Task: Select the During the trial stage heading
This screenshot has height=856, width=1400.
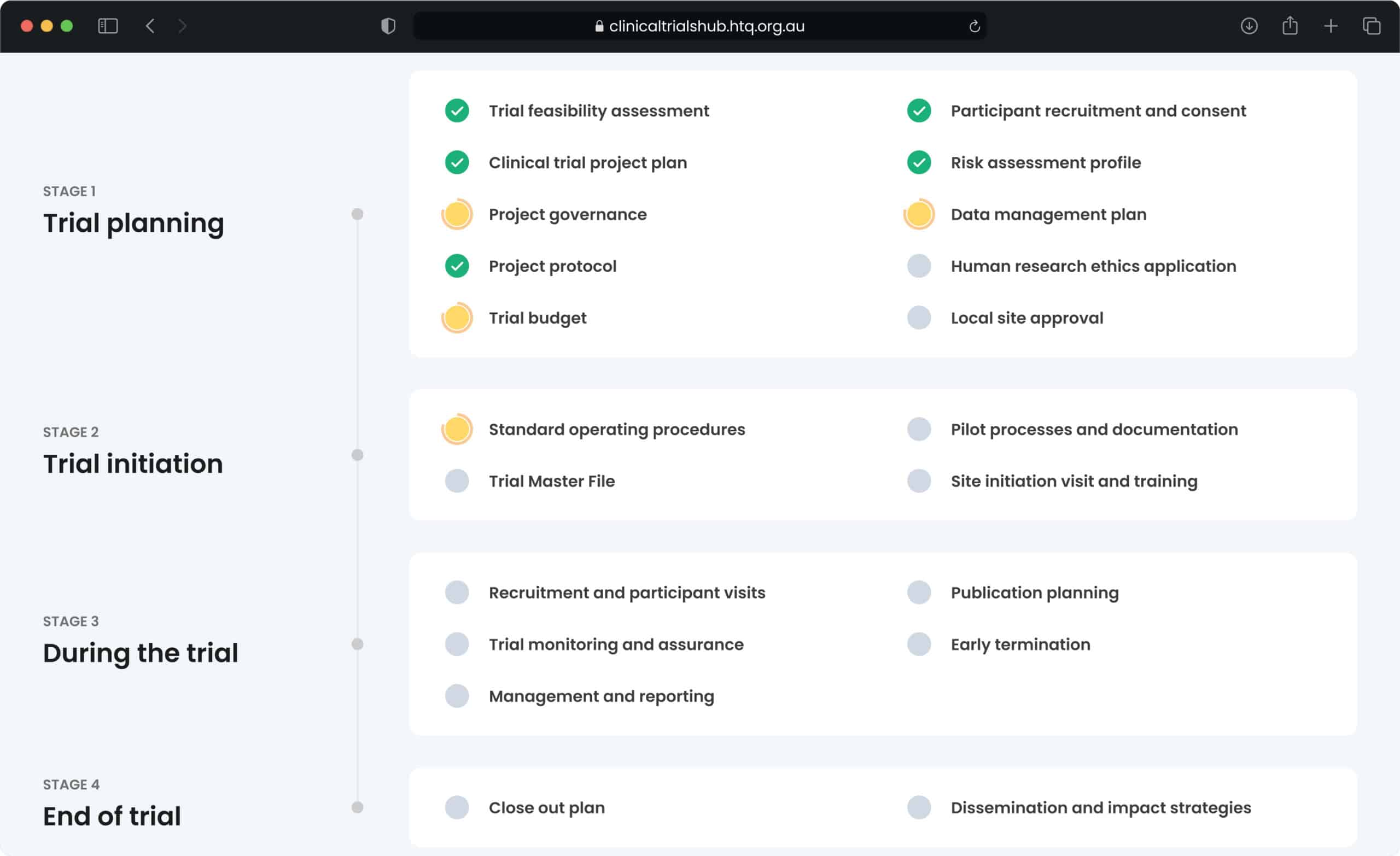Action: pos(141,653)
